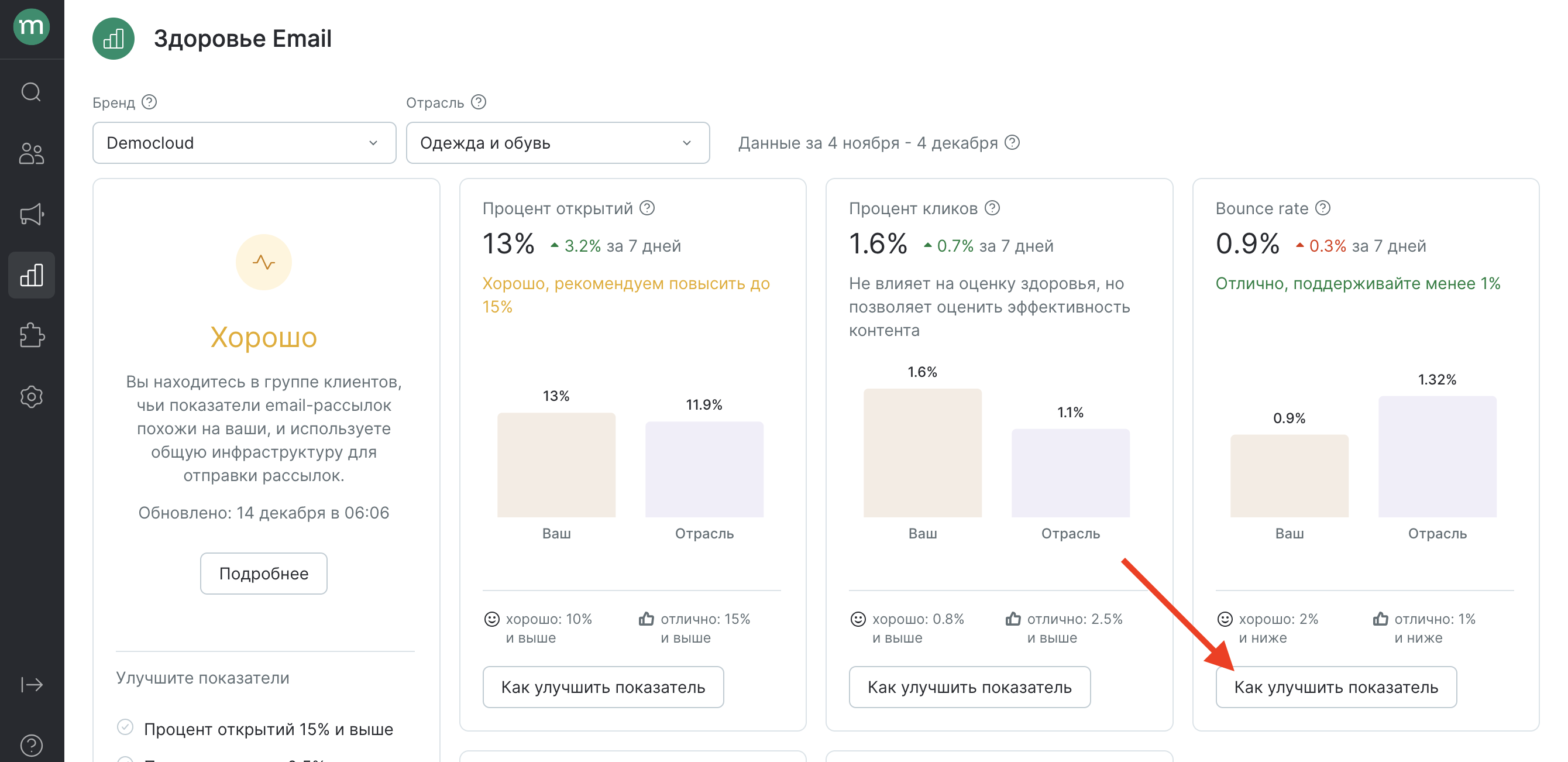Click the green Здоровье Email header chart icon

click(114, 39)
